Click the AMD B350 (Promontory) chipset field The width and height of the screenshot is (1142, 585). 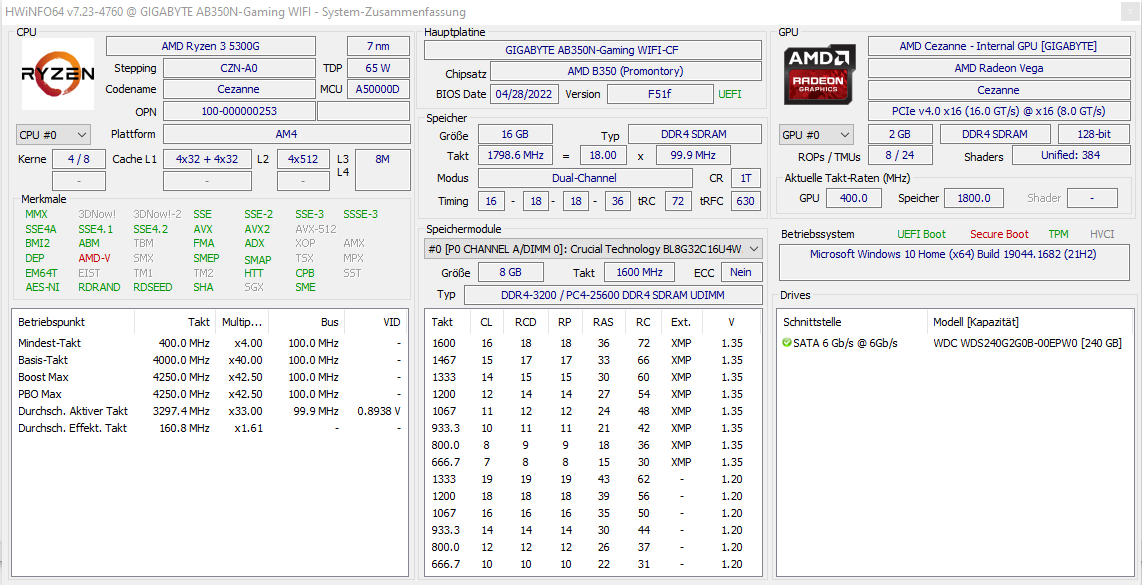click(x=626, y=71)
